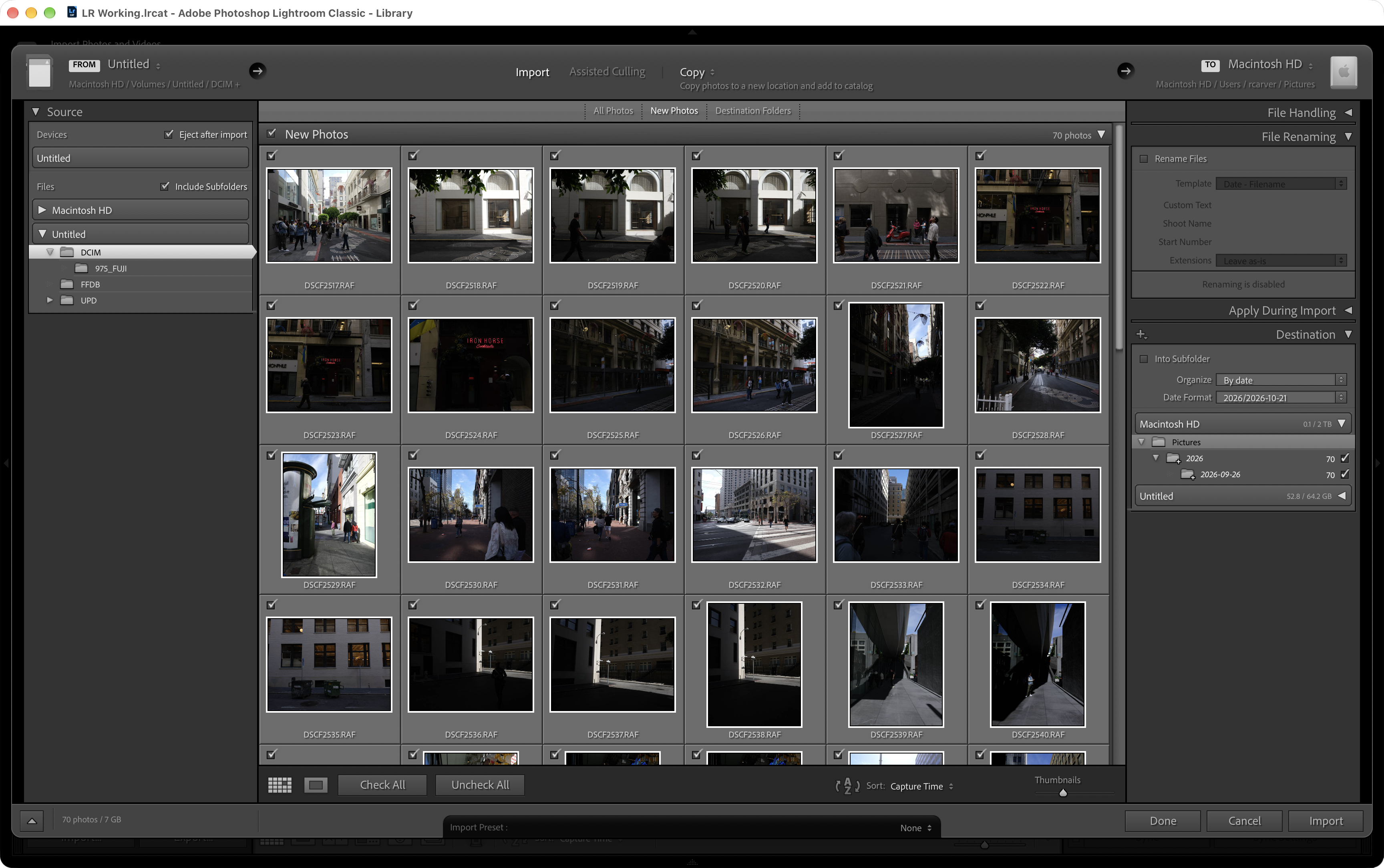Click the plus icon in the Destination panel
The width and height of the screenshot is (1384, 868).
(x=1141, y=334)
